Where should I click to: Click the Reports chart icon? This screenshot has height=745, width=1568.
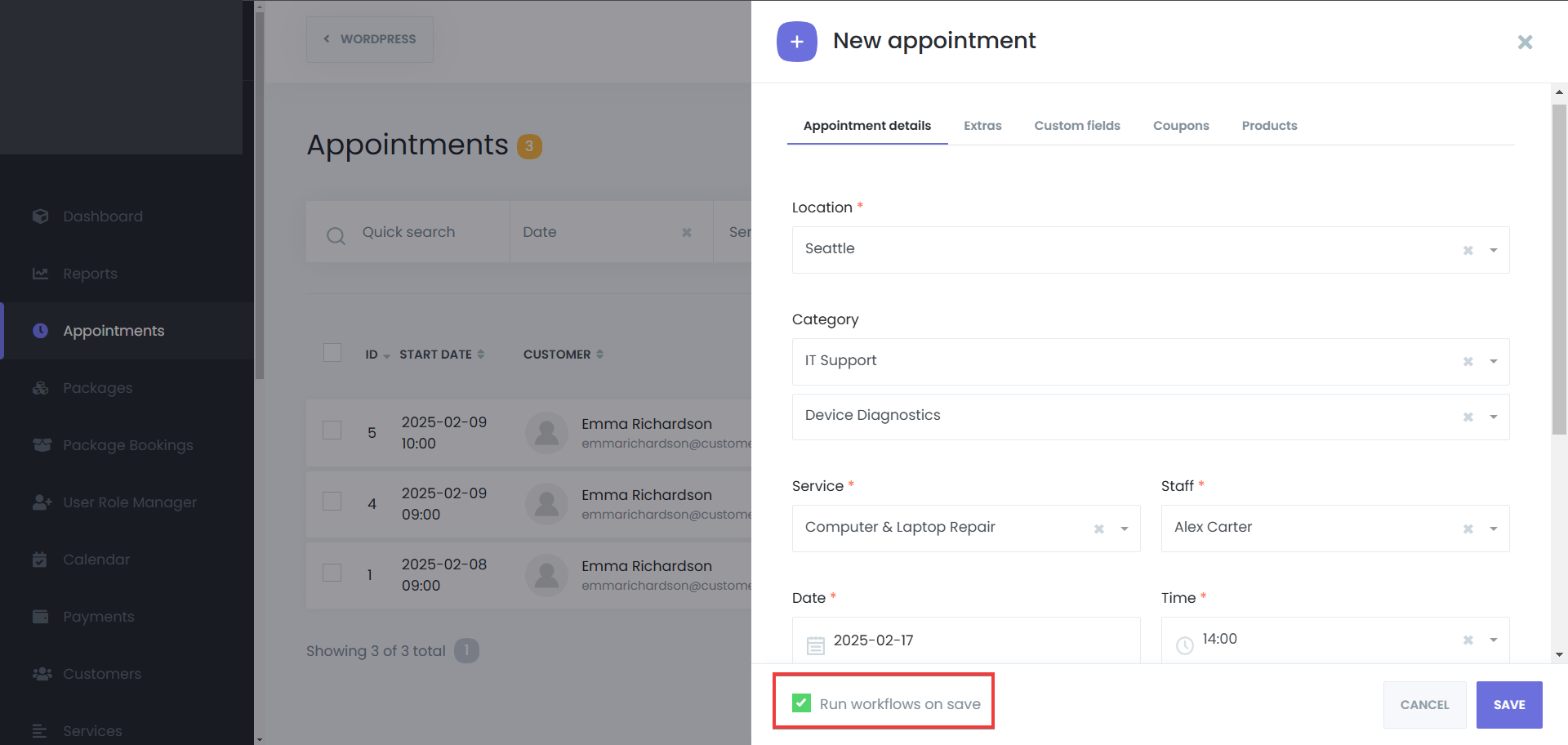(x=41, y=274)
